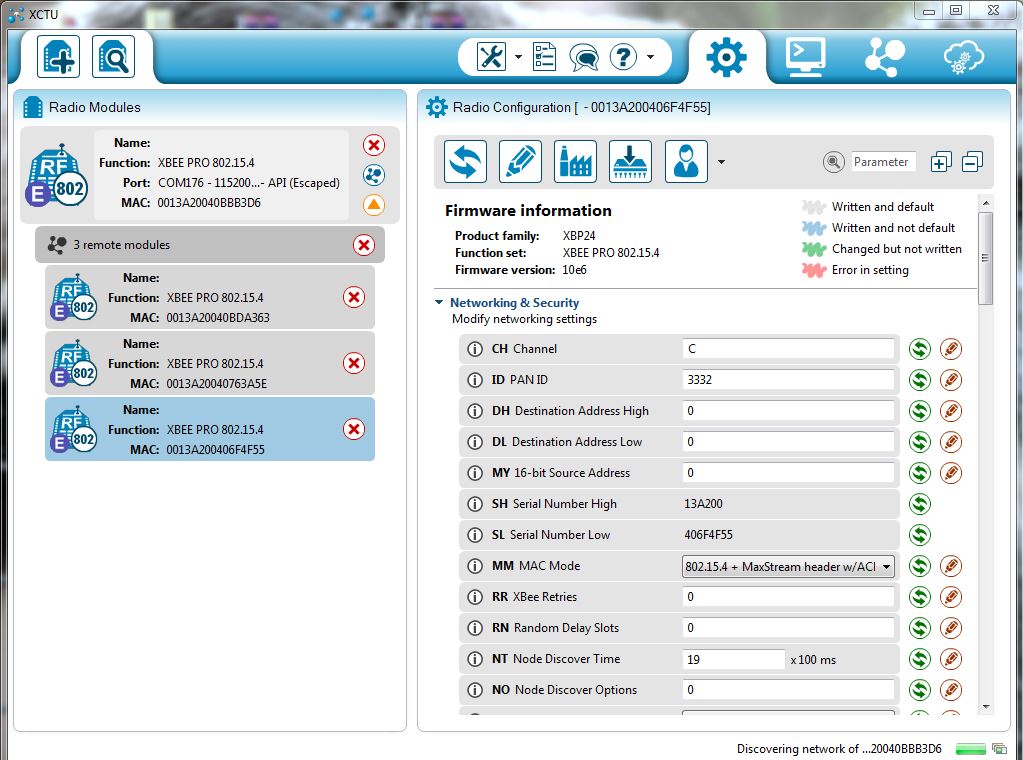Edit the Node Discover Time field
Screen dimensions: 1023x760
(733, 659)
